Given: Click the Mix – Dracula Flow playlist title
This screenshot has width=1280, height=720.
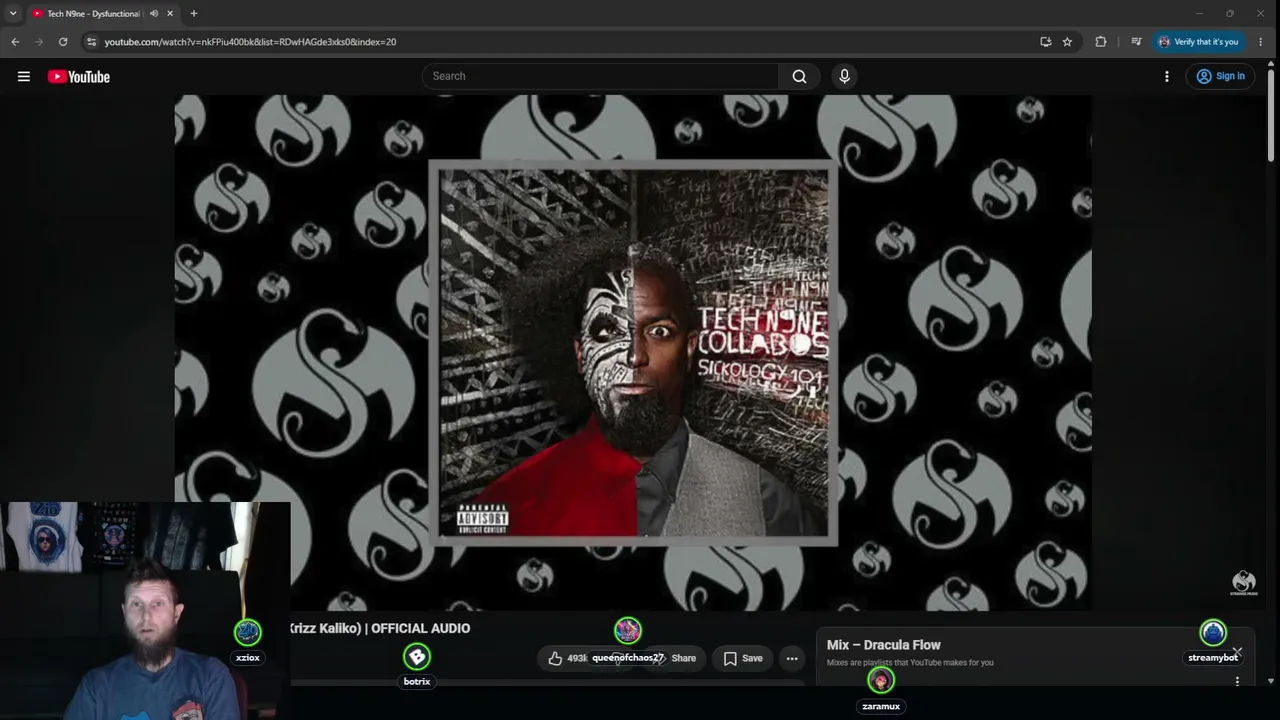Looking at the screenshot, I should pos(883,645).
